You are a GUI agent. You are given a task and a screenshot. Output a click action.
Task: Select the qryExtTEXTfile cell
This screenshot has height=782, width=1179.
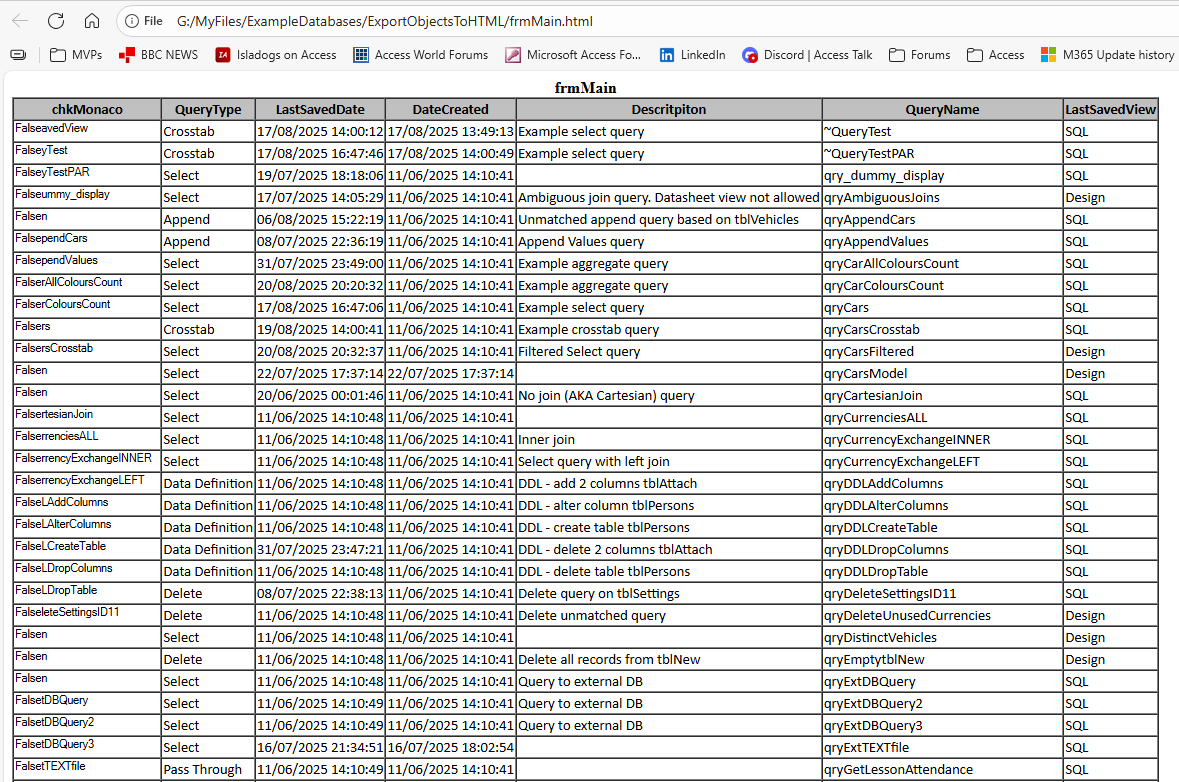(x=942, y=747)
